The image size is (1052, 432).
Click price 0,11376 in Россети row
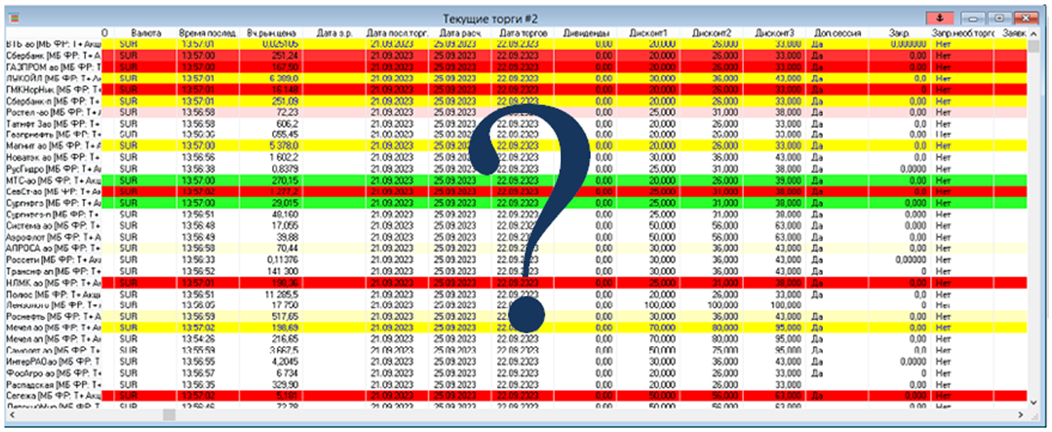coord(283,260)
